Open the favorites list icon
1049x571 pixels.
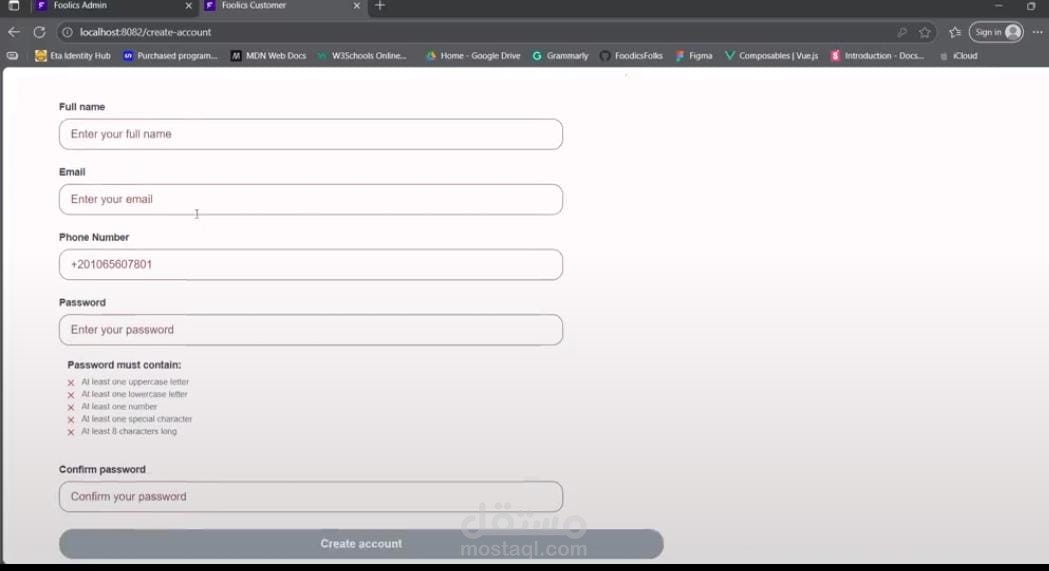[x=955, y=32]
